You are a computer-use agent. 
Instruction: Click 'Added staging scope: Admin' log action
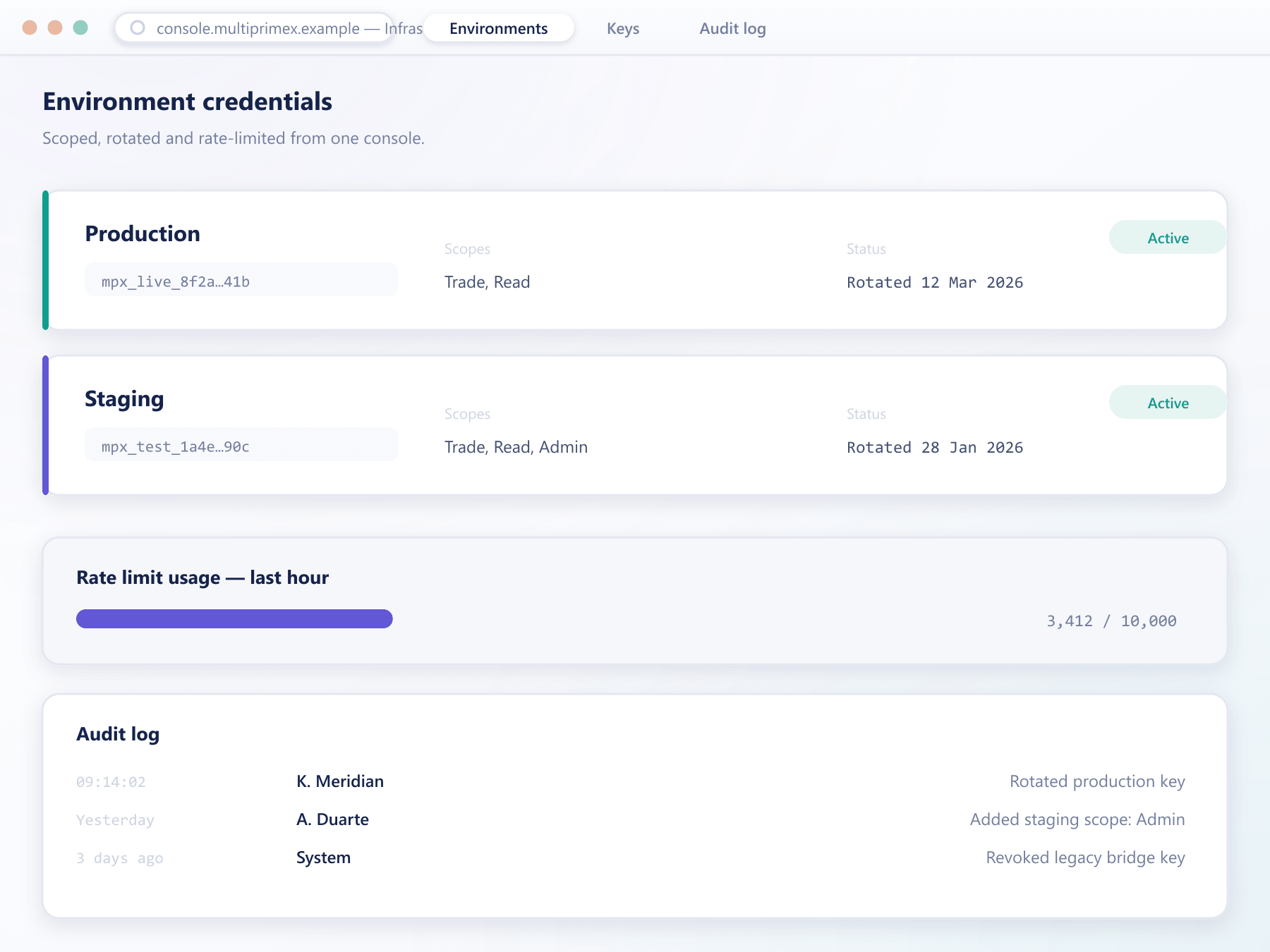[1077, 819]
